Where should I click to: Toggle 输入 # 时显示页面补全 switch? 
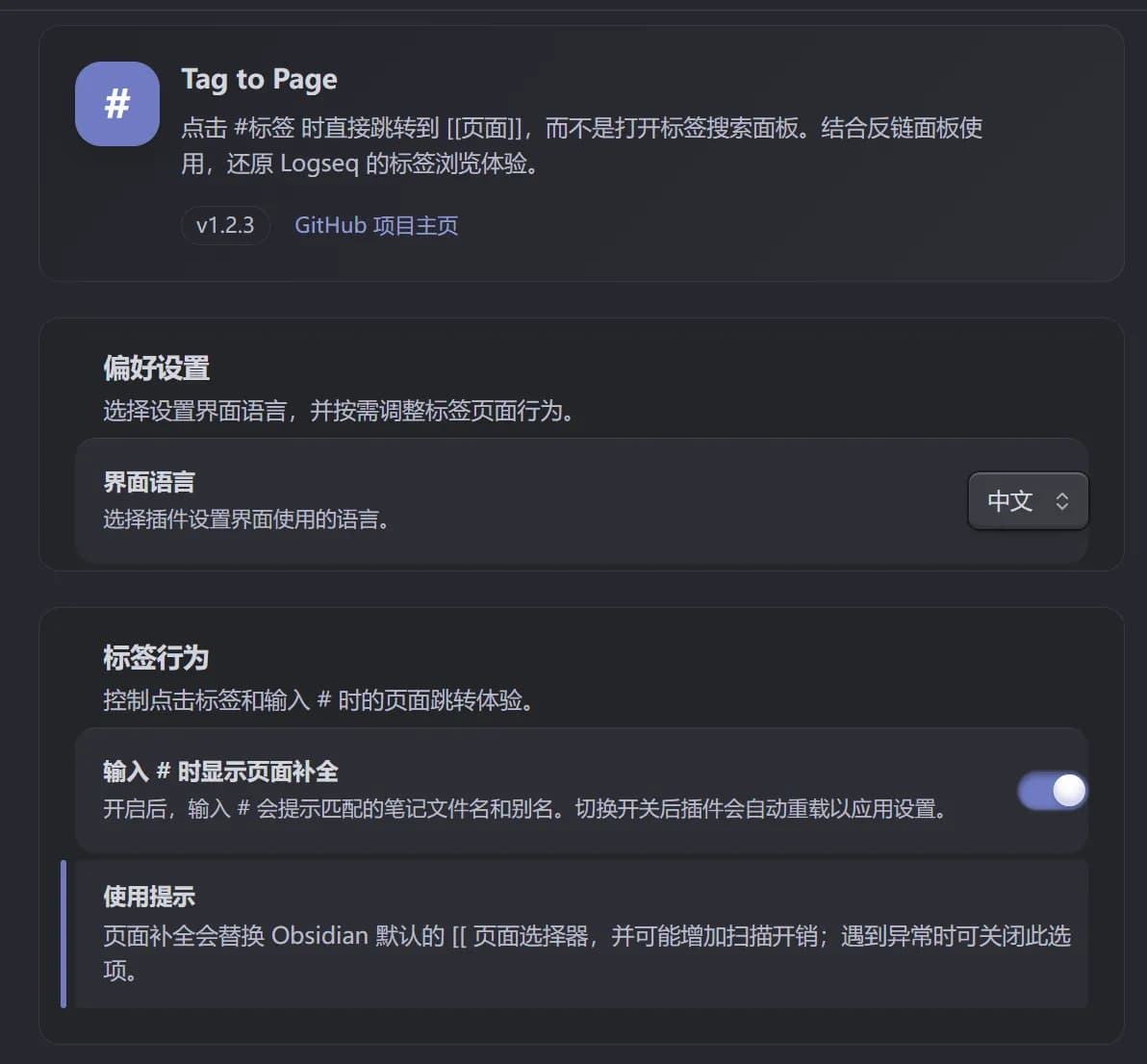[1052, 791]
